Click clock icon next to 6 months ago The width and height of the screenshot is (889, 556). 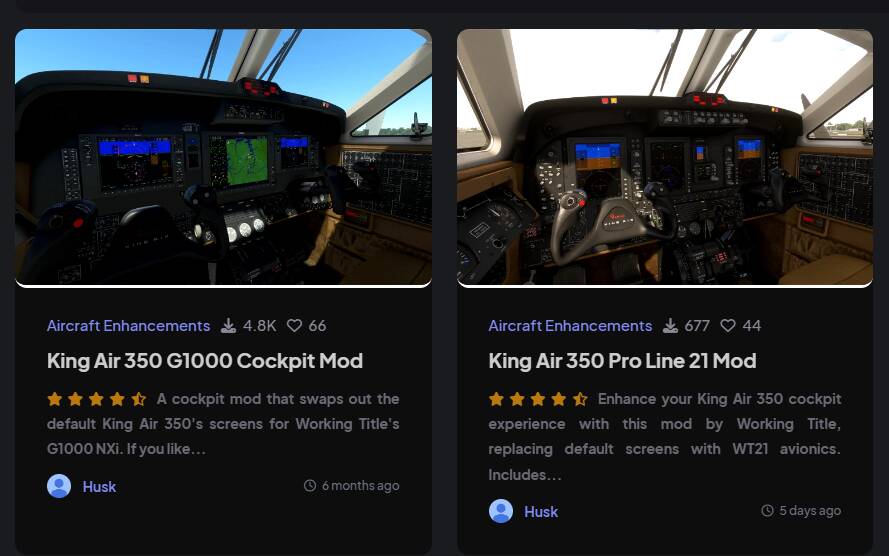pyautogui.click(x=310, y=486)
